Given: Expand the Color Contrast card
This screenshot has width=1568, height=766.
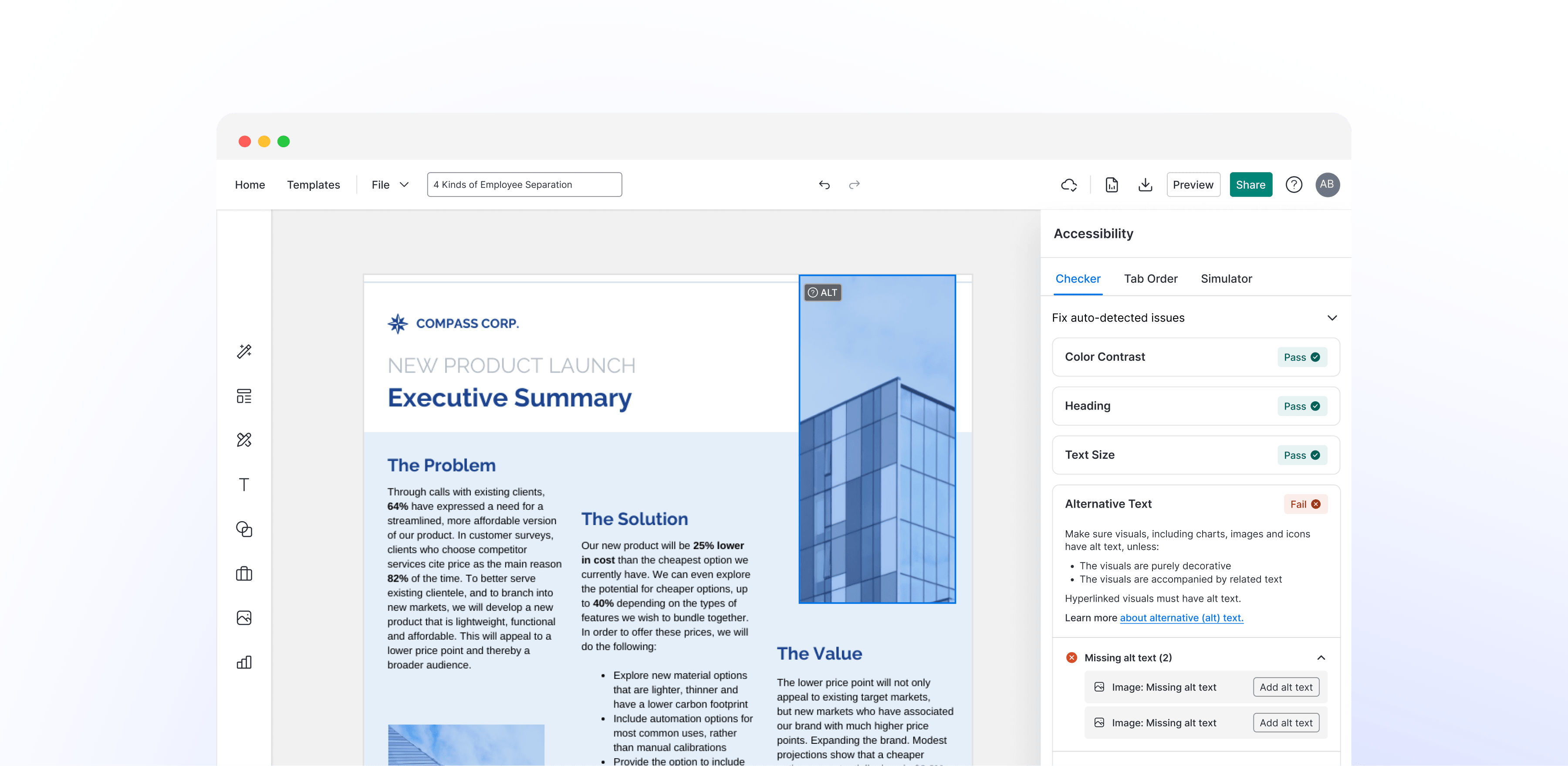Looking at the screenshot, I should pos(1196,357).
